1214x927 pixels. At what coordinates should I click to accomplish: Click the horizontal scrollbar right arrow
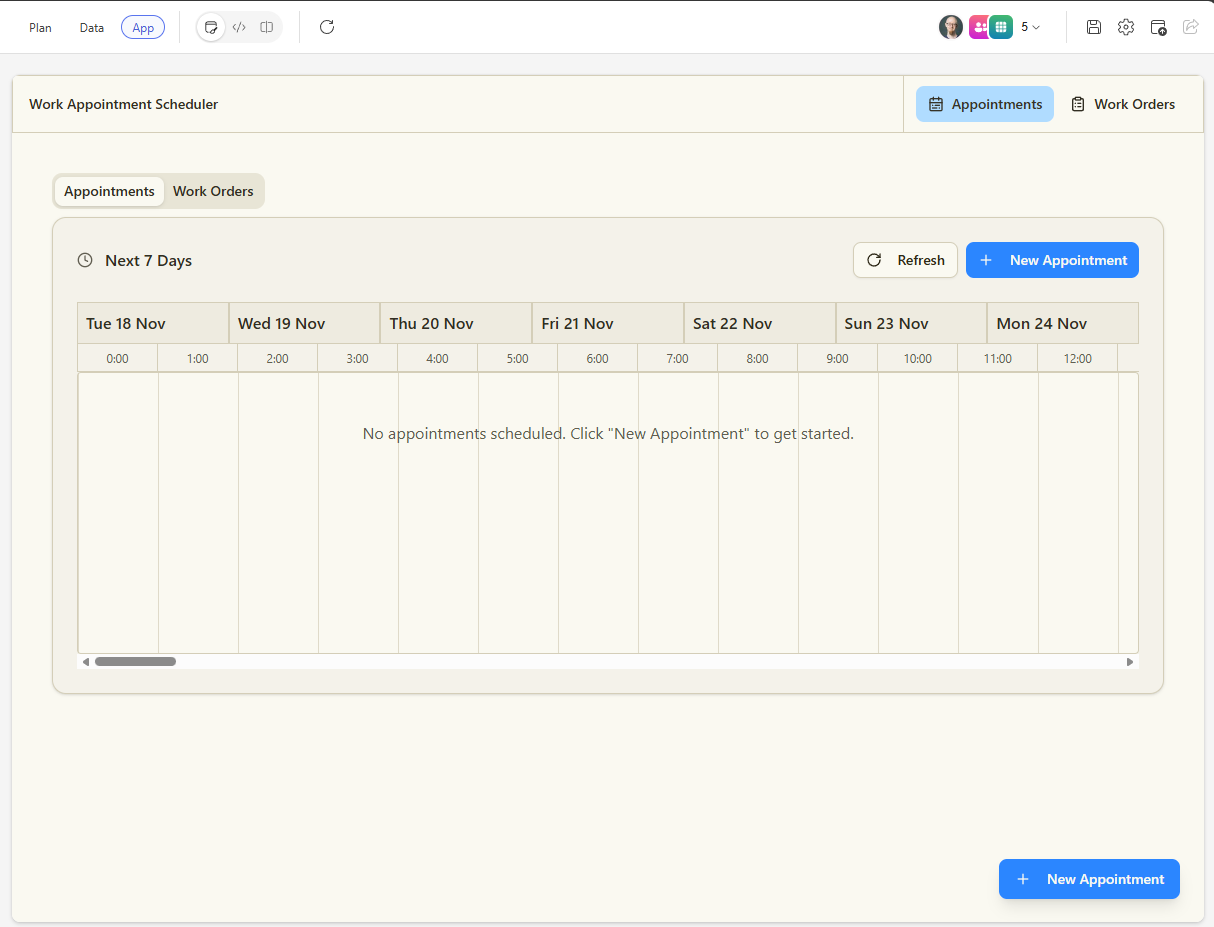point(1130,662)
